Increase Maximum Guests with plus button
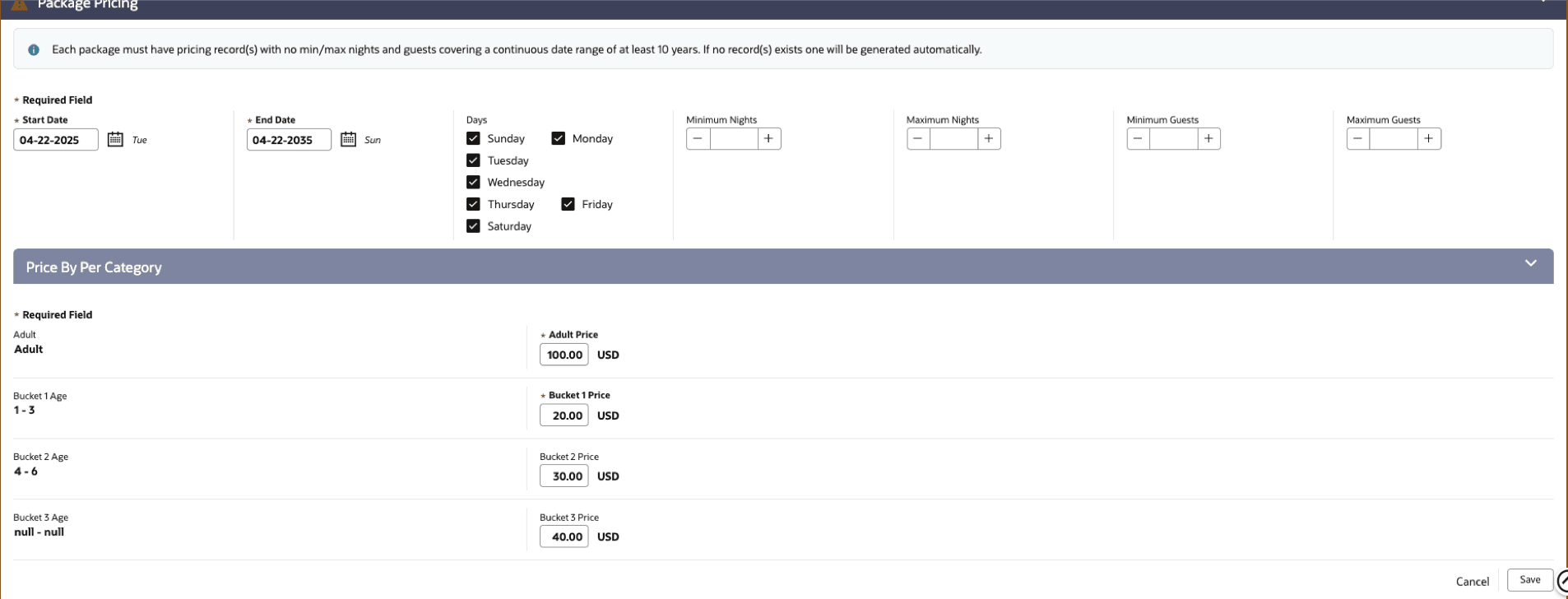The height and width of the screenshot is (599, 1568). pyautogui.click(x=1429, y=139)
